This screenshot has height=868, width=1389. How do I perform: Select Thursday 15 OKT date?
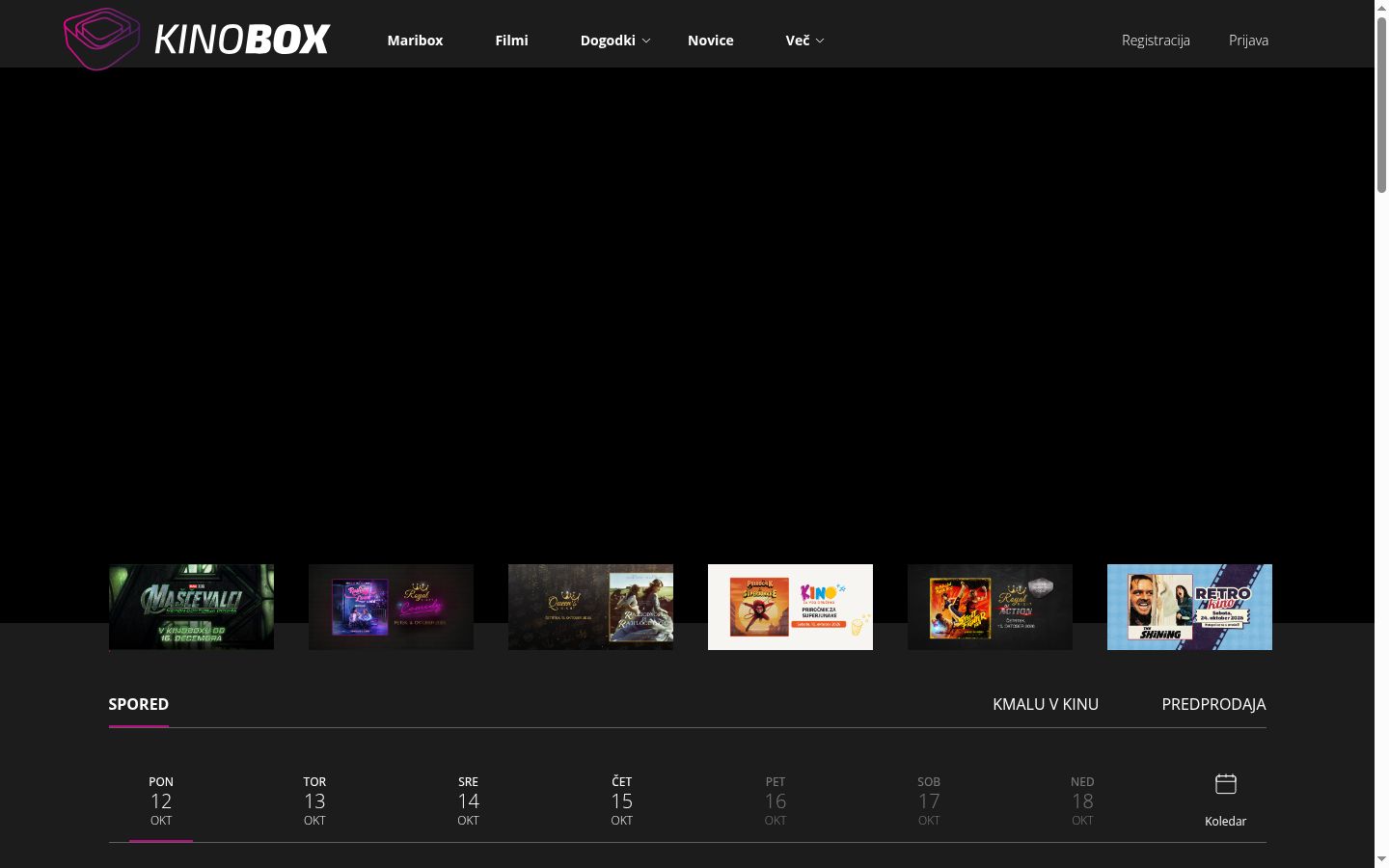622,801
